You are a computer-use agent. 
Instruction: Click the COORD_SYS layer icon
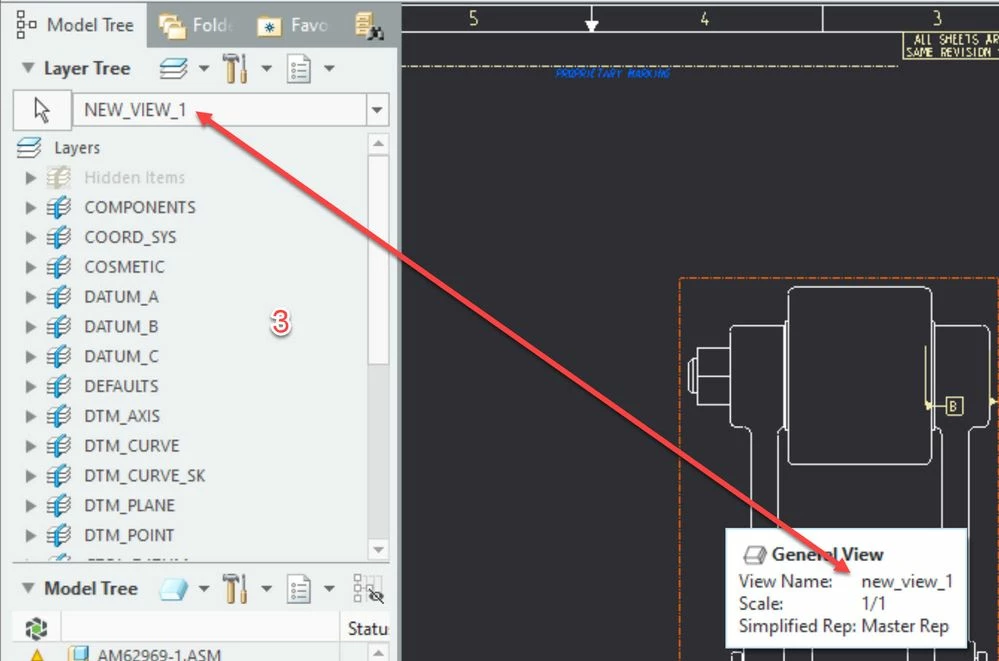[x=59, y=237]
